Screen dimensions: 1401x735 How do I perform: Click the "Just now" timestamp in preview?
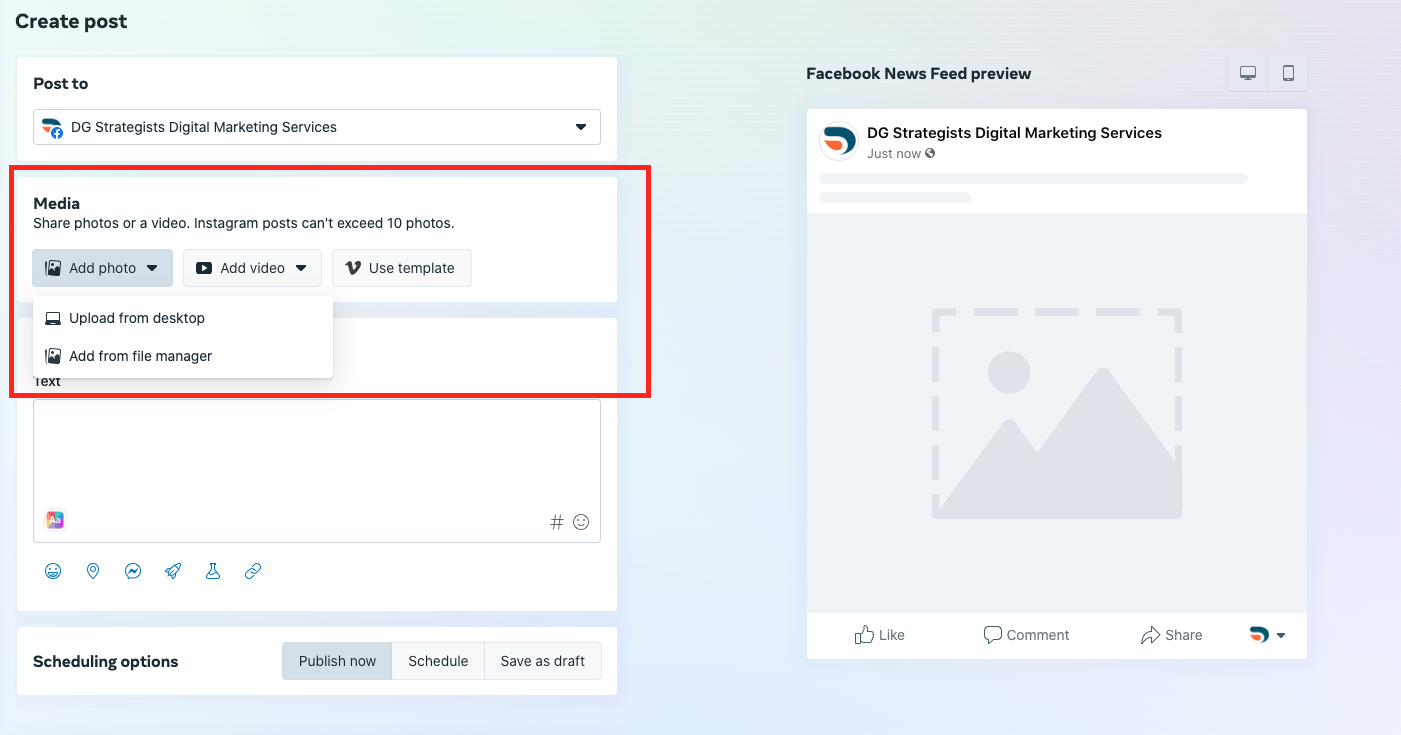pyautogui.click(x=894, y=154)
